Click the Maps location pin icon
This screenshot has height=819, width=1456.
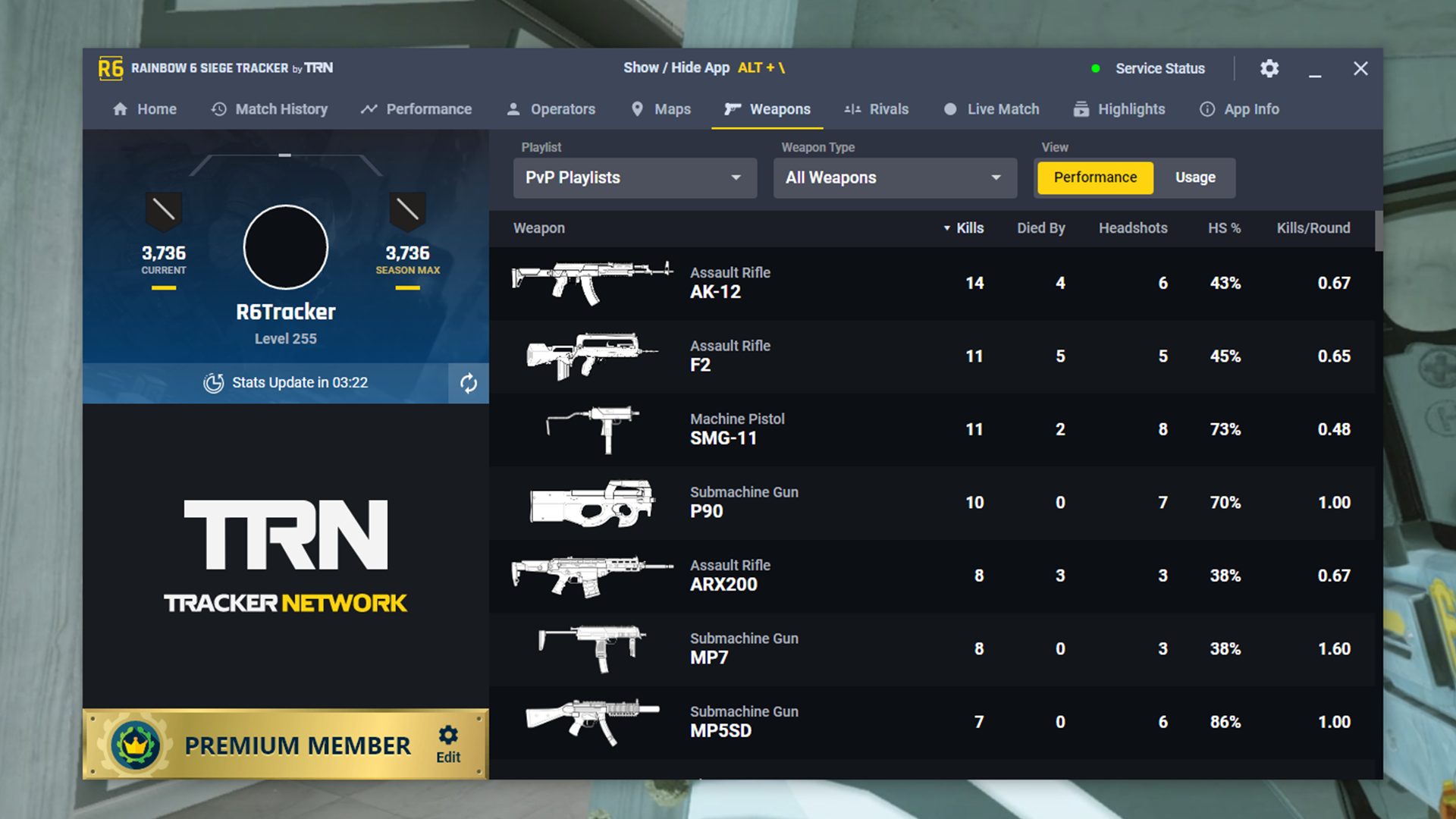coord(637,109)
